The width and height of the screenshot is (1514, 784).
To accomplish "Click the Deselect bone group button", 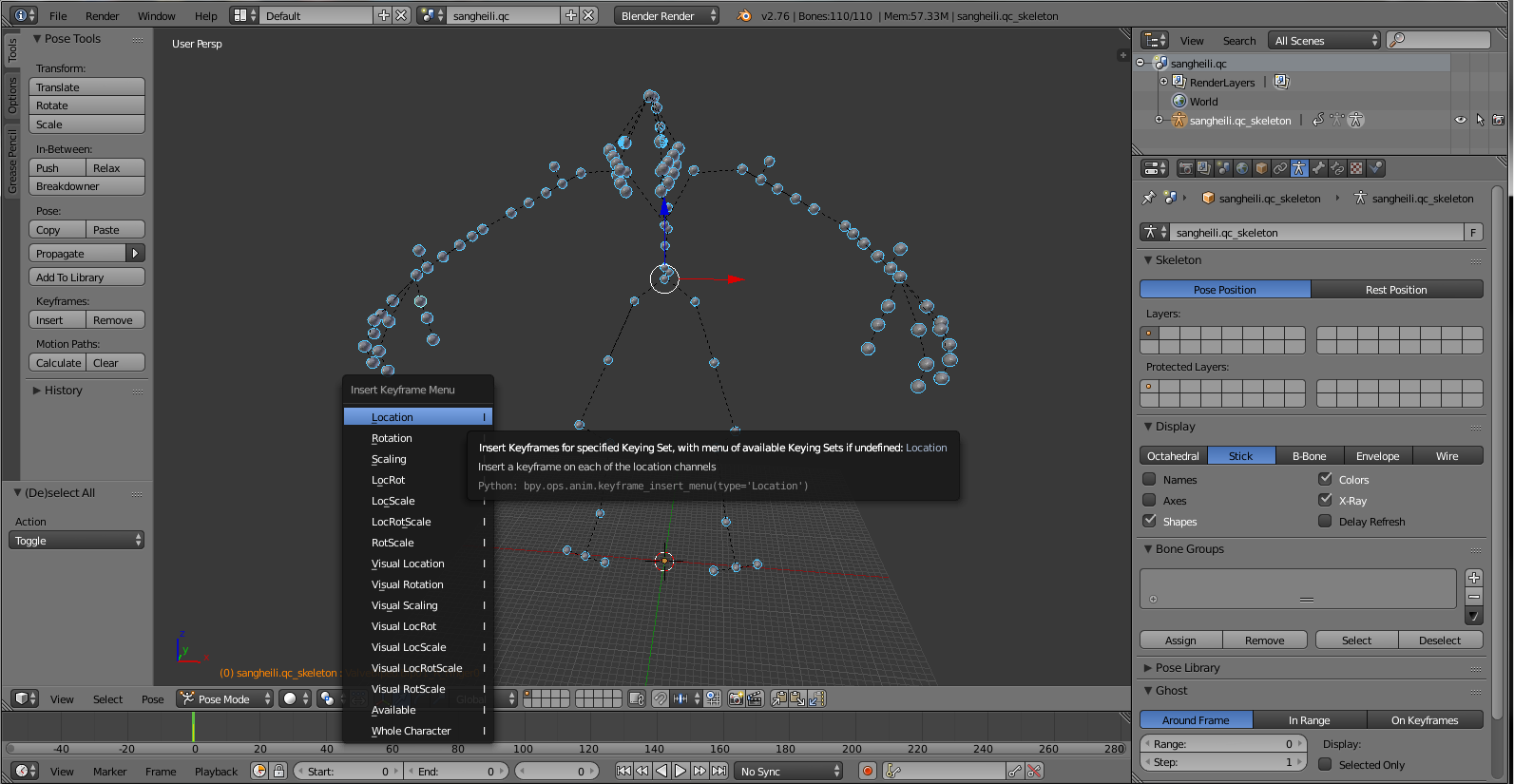I will pyautogui.click(x=1440, y=641).
